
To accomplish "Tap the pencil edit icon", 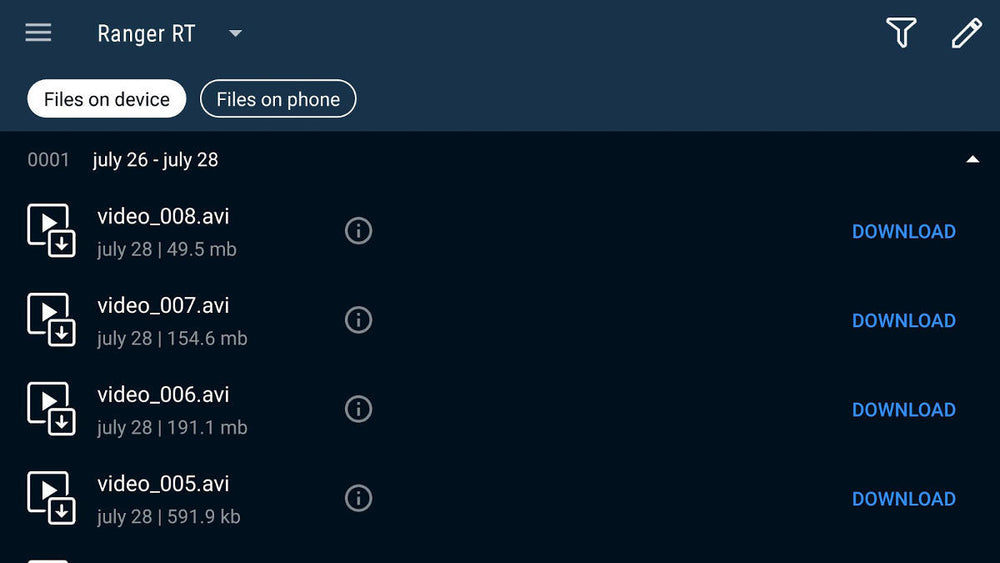I will (x=965, y=33).
